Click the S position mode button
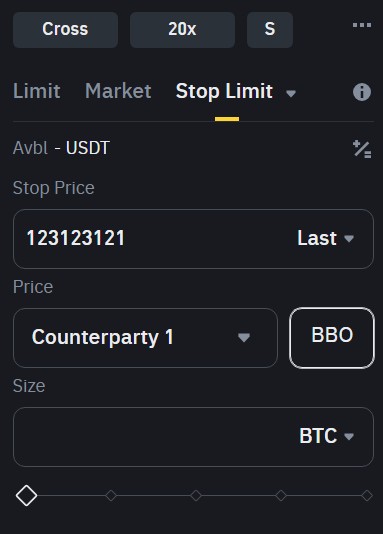 coord(270,30)
